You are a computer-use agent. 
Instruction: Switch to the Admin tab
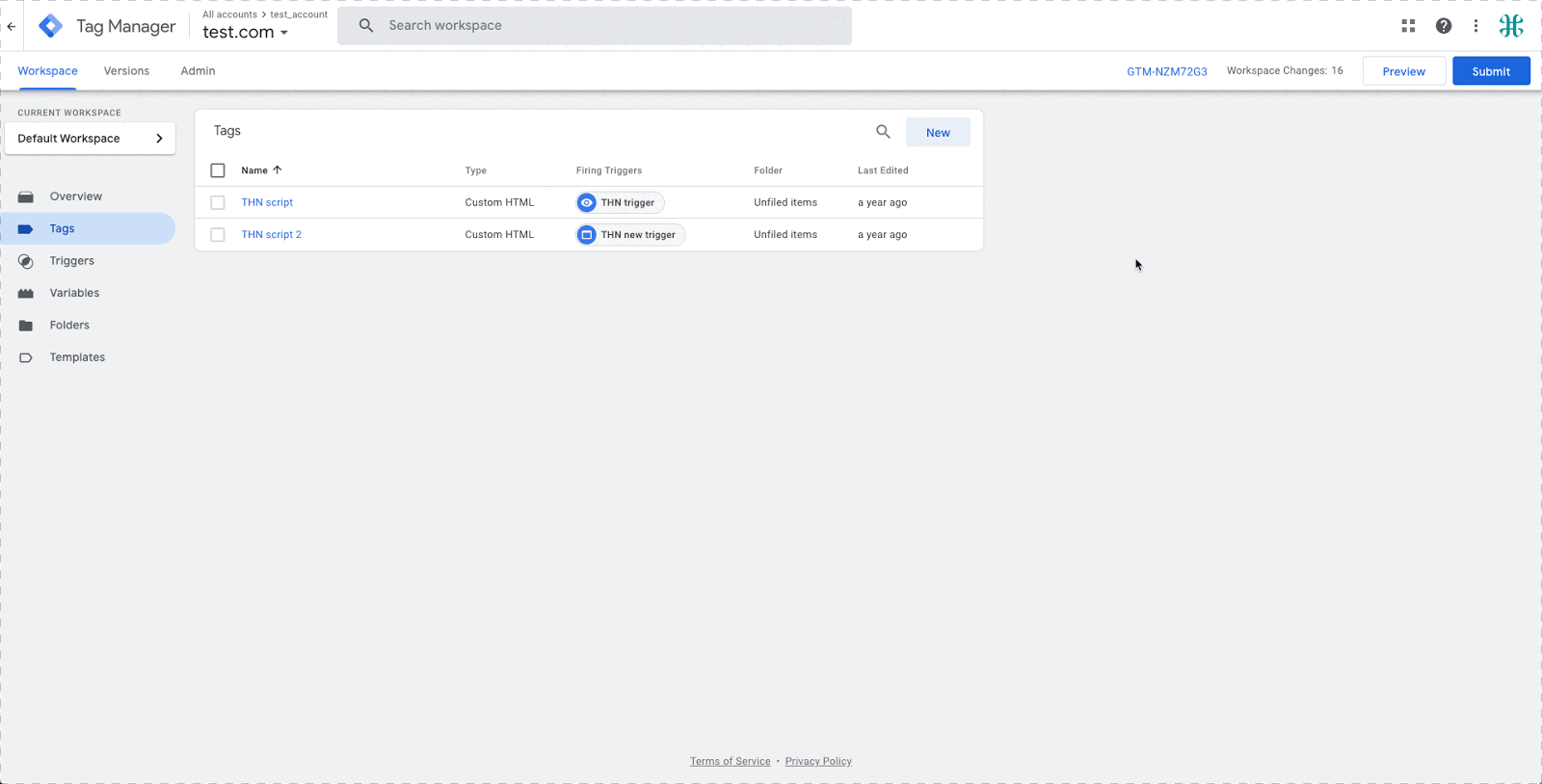click(x=198, y=71)
